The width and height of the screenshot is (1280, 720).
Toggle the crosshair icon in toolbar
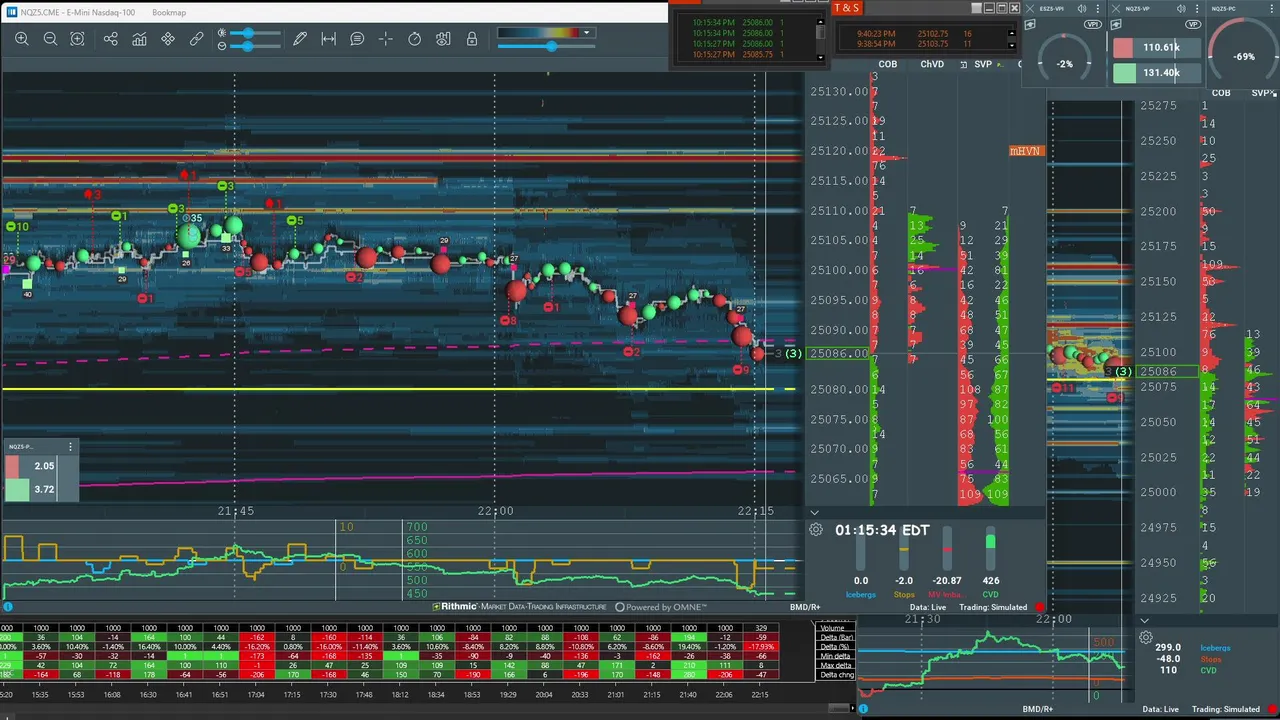click(x=386, y=39)
